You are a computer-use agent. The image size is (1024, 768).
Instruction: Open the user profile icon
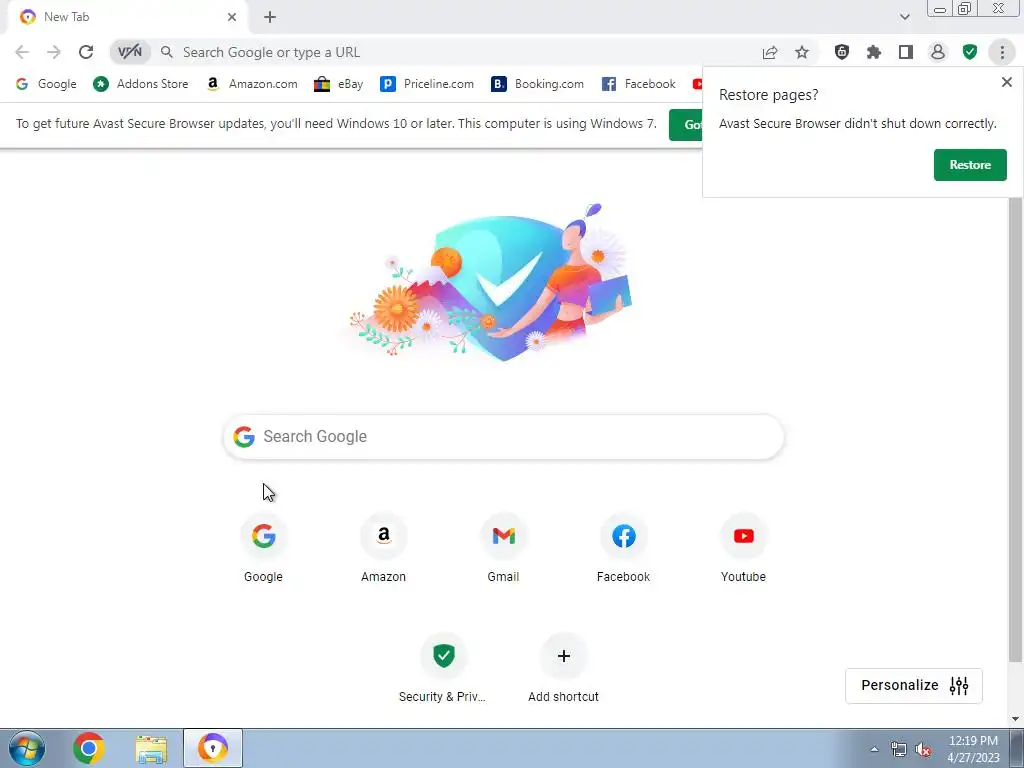point(938,52)
